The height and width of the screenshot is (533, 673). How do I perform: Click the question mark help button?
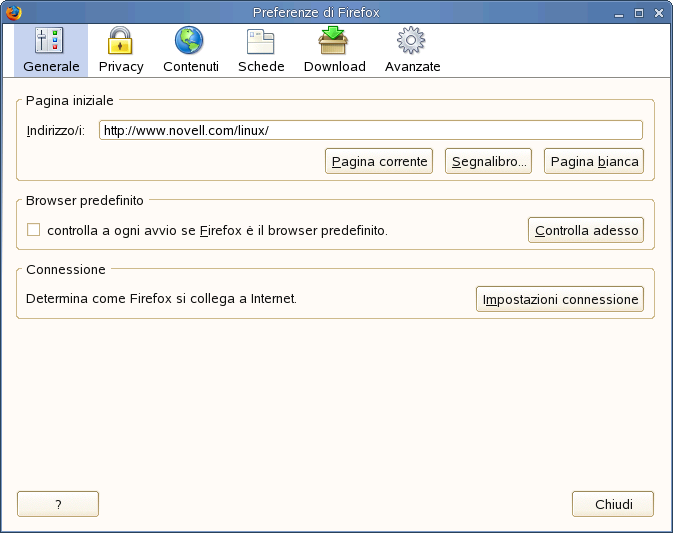pos(58,504)
